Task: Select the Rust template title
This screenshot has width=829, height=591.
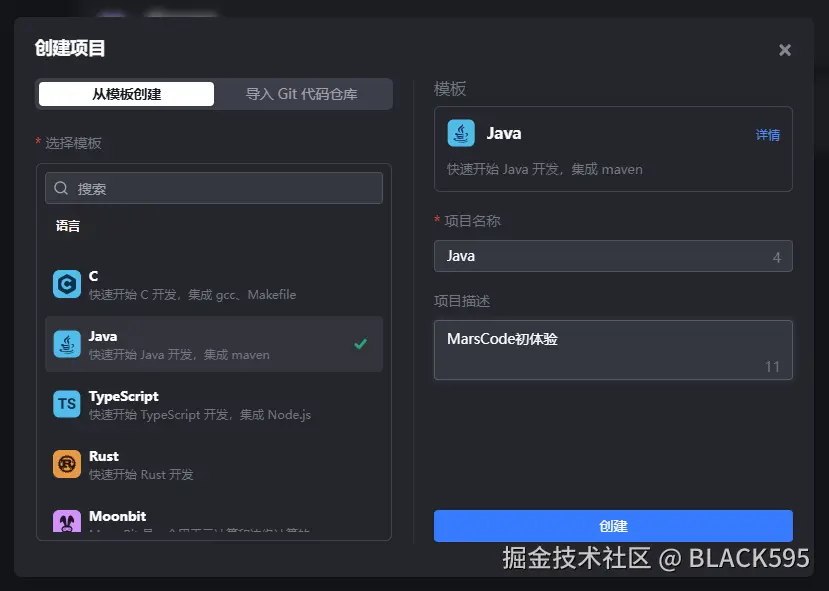Action: coord(104,456)
